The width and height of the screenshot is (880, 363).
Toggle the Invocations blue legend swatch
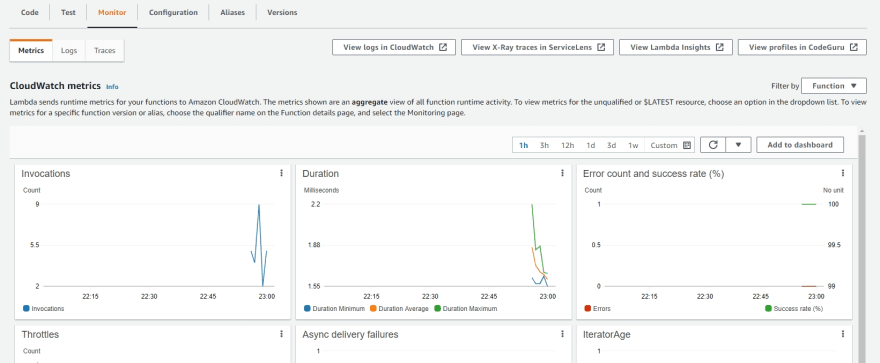point(26,309)
